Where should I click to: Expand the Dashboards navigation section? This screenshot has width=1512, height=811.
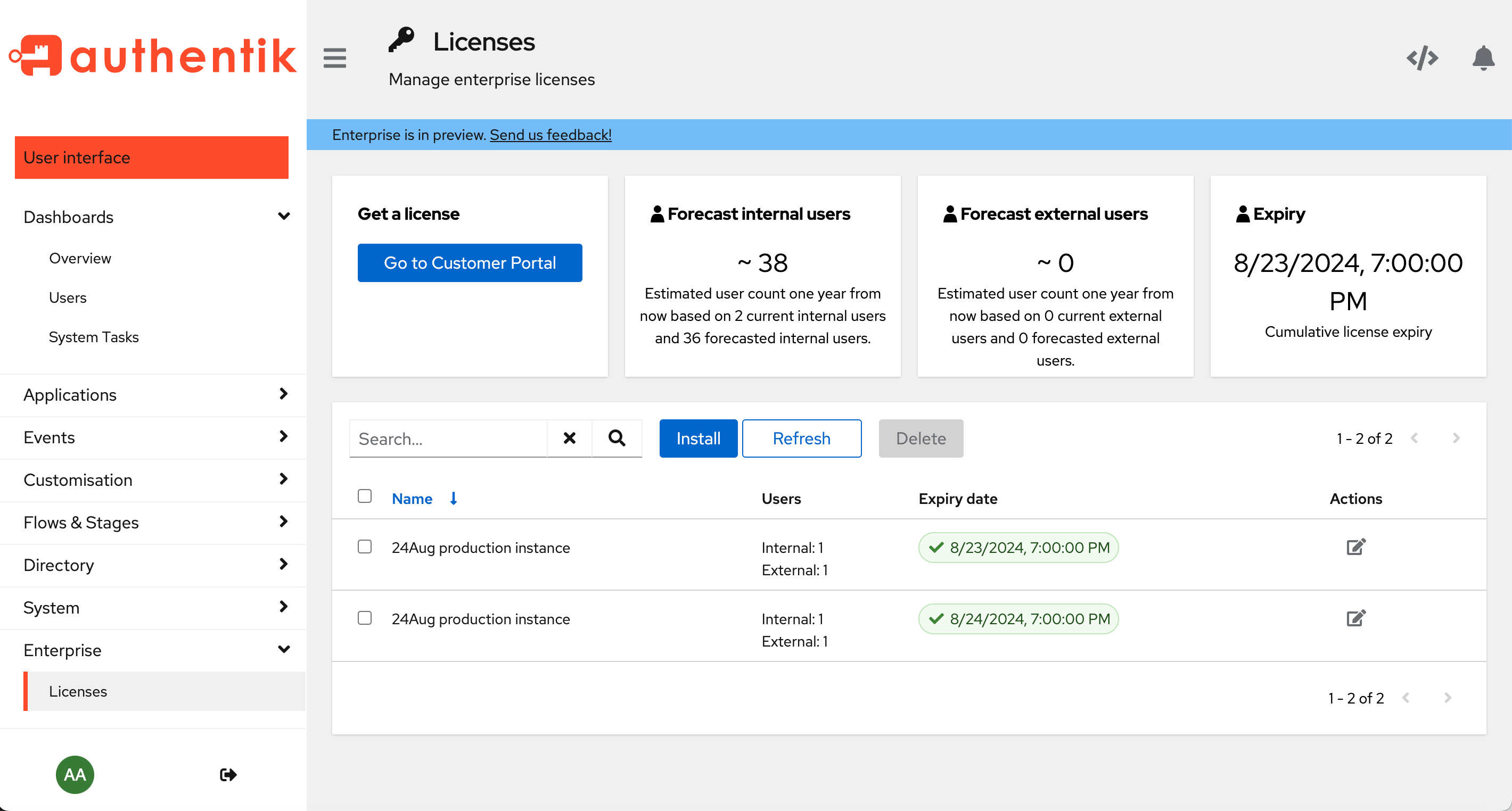[x=283, y=217]
